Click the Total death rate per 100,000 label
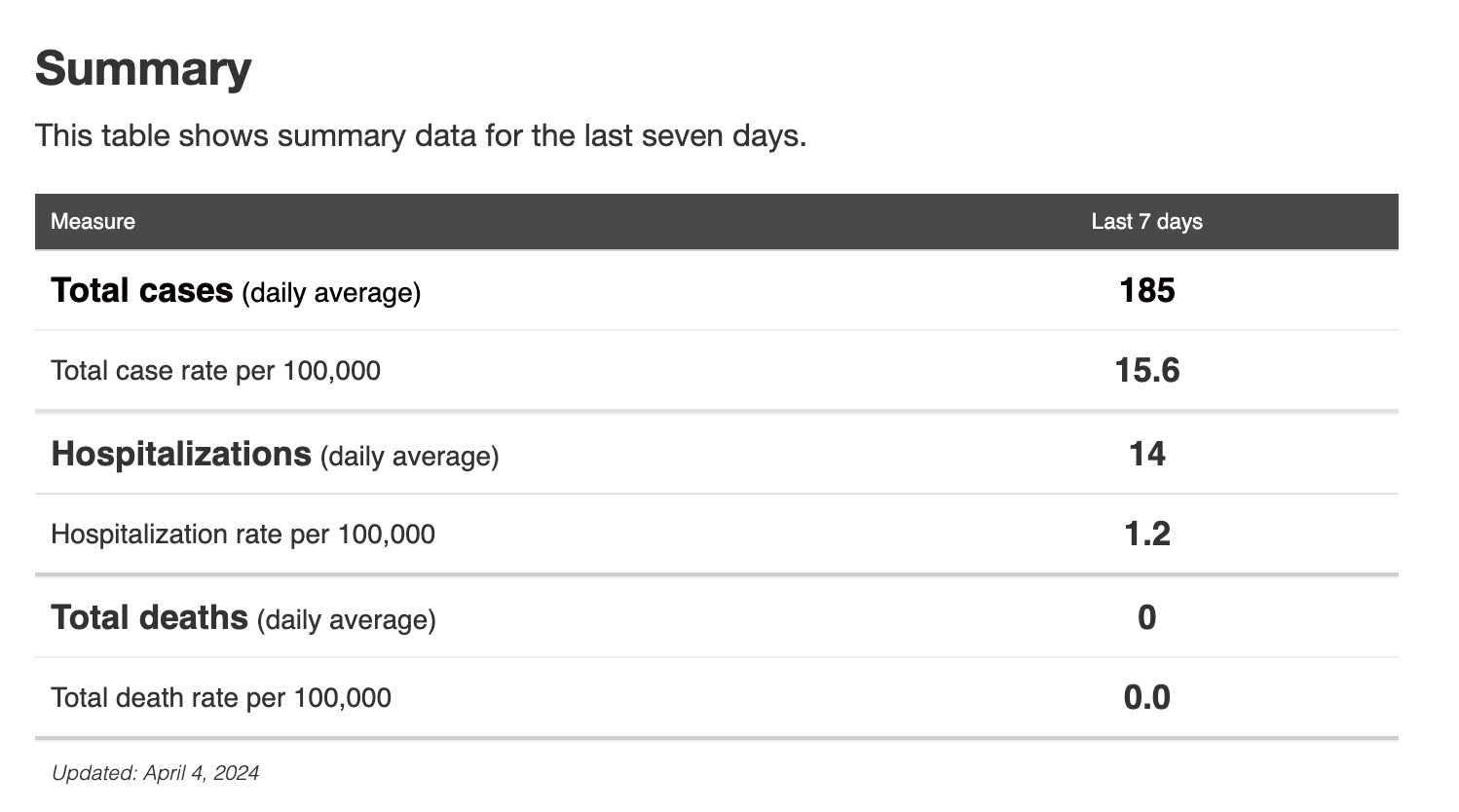Viewport: 1459px width, 812px height. [220, 698]
